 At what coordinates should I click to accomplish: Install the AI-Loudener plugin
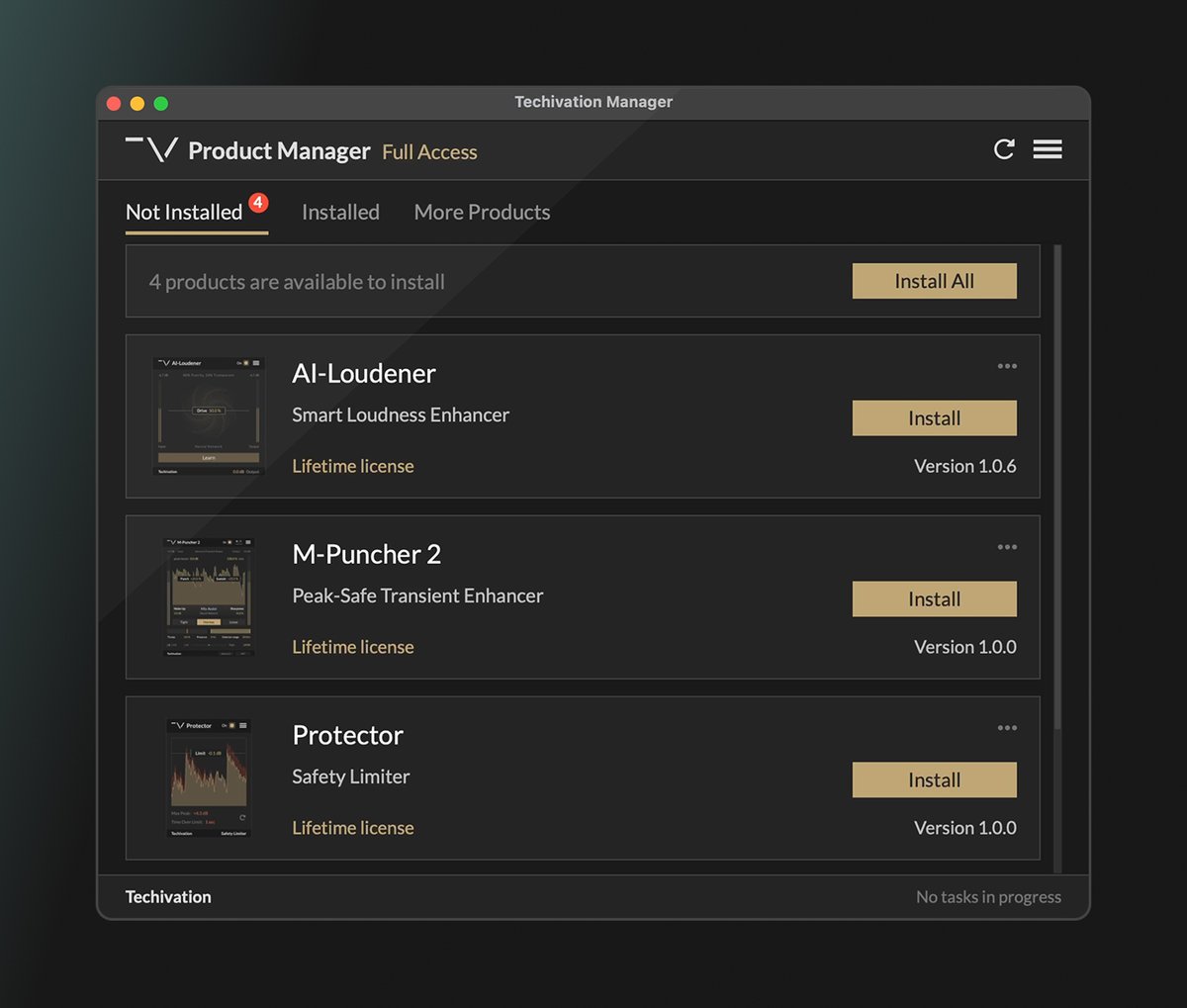[x=935, y=418]
